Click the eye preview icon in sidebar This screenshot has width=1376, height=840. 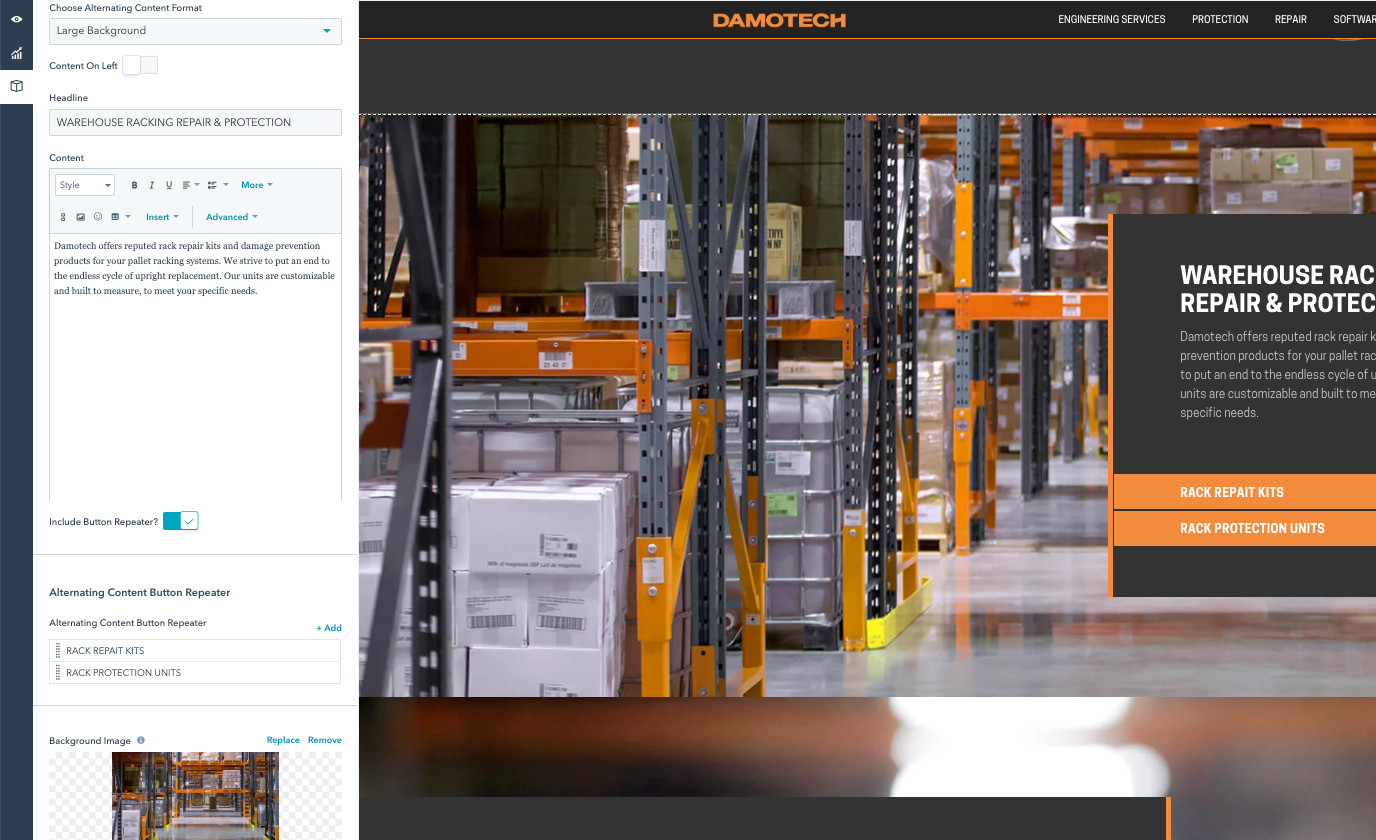pos(16,19)
